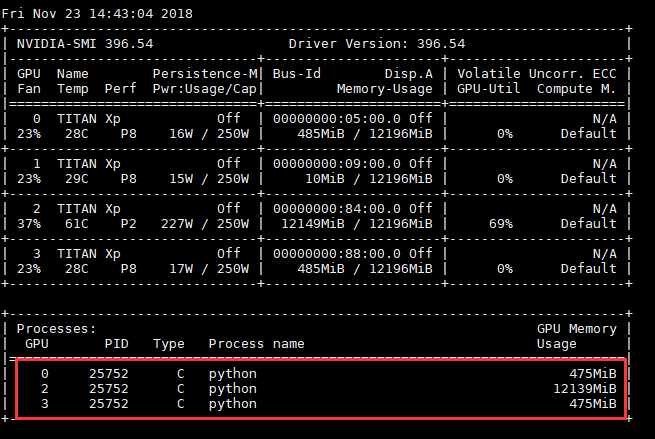Click the Processes: section heading
Image resolution: width=655 pixels, height=439 pixels.
tap(57, 328)
